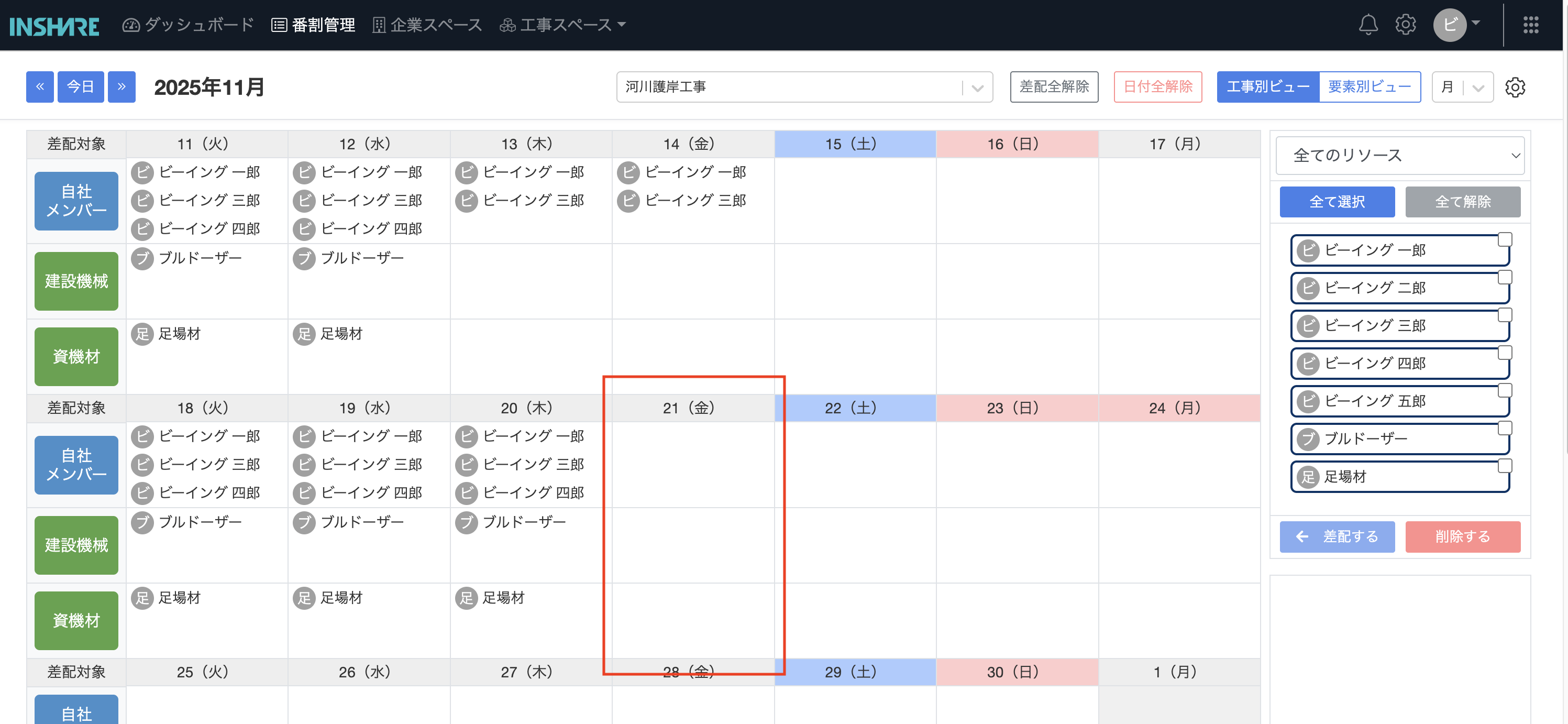Open the apps grid launcher
Viewport: 1568px width, 724px height.
point(1531,24)
